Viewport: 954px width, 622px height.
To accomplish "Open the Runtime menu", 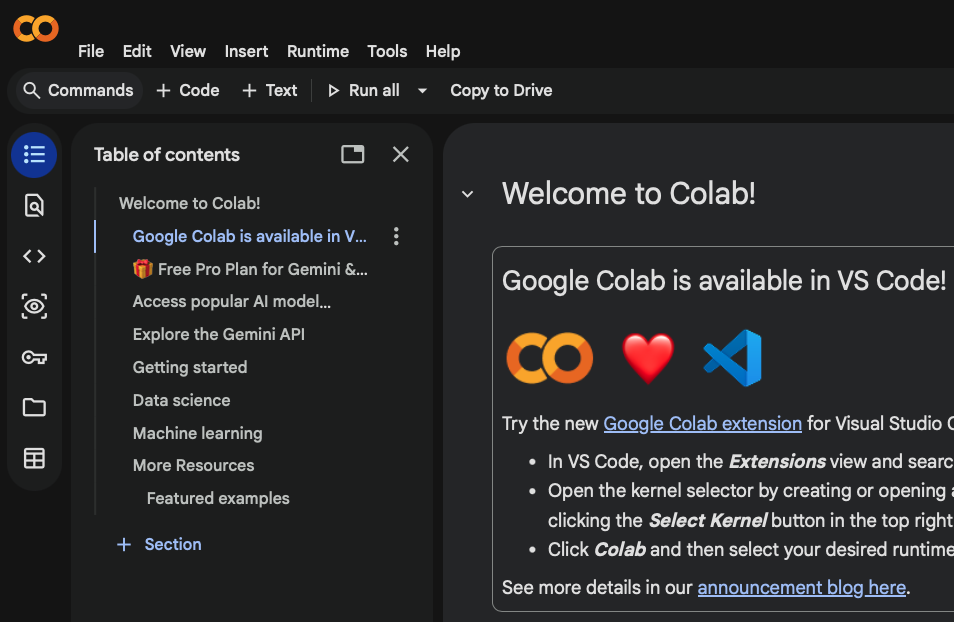I will click(x=318, y=52).
